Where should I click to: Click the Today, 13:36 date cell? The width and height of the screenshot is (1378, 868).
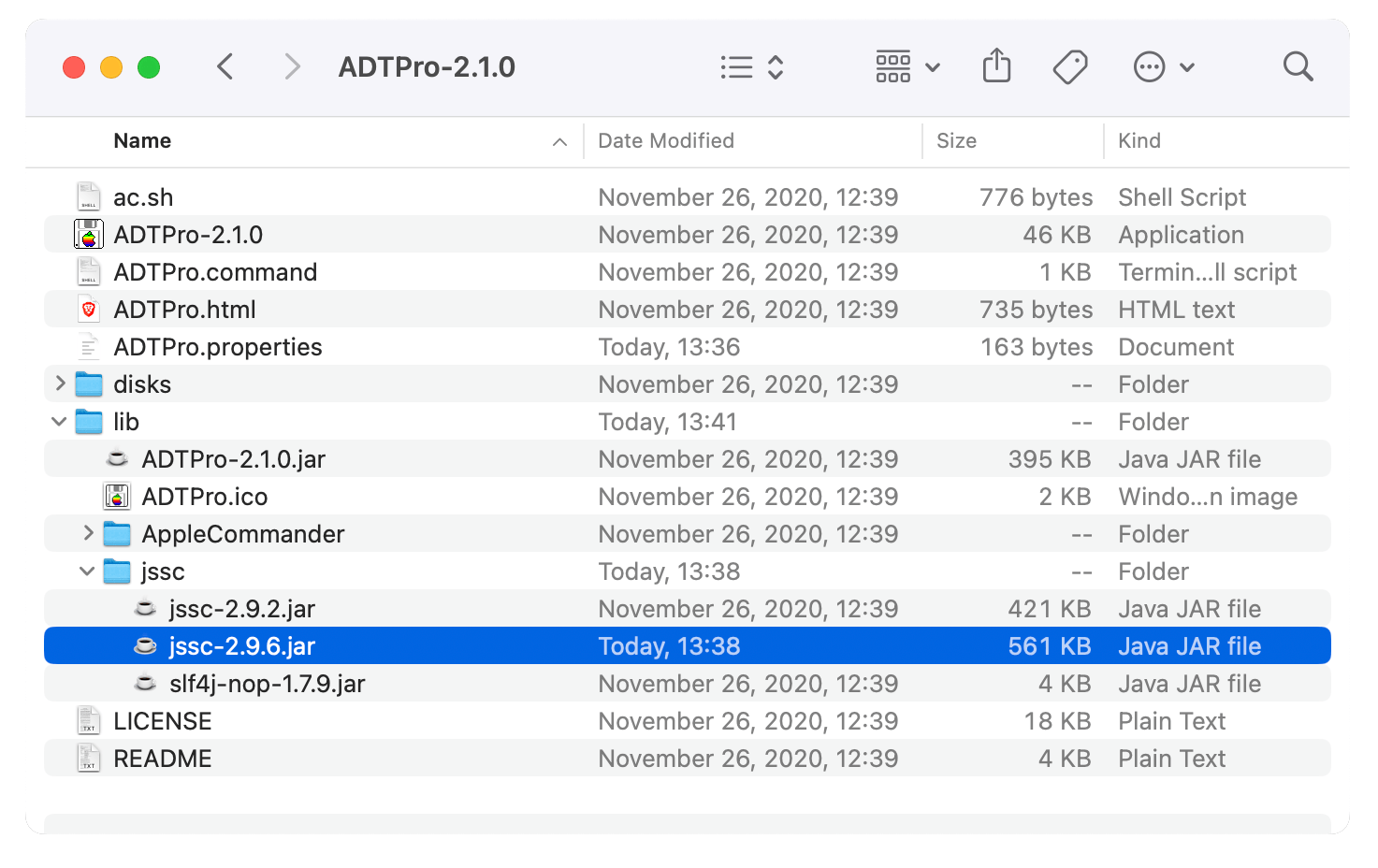click(669, 347)
